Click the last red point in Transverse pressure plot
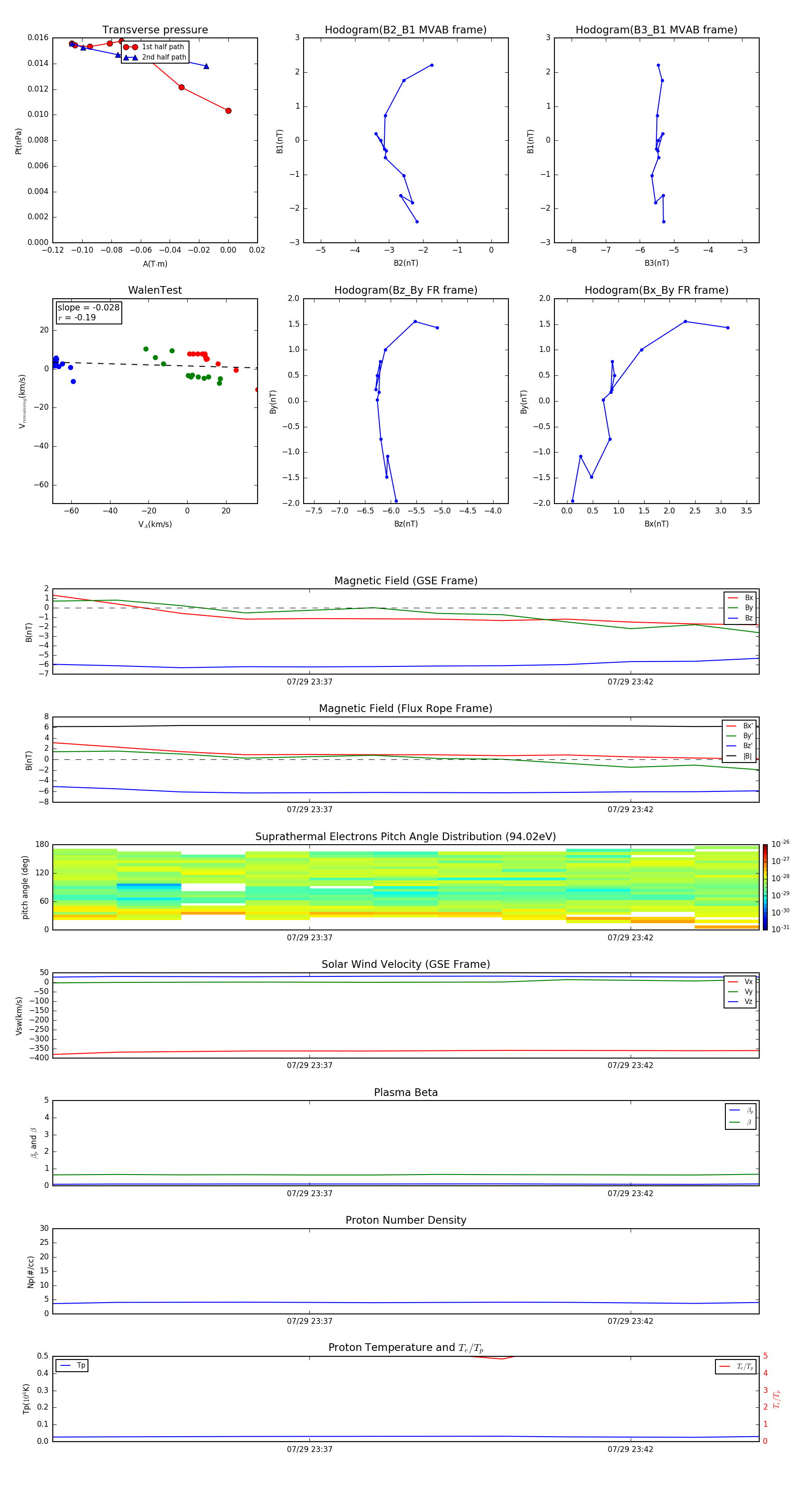Image resolution: width=812 pixels, height=1489 pixels. (228, 111)
